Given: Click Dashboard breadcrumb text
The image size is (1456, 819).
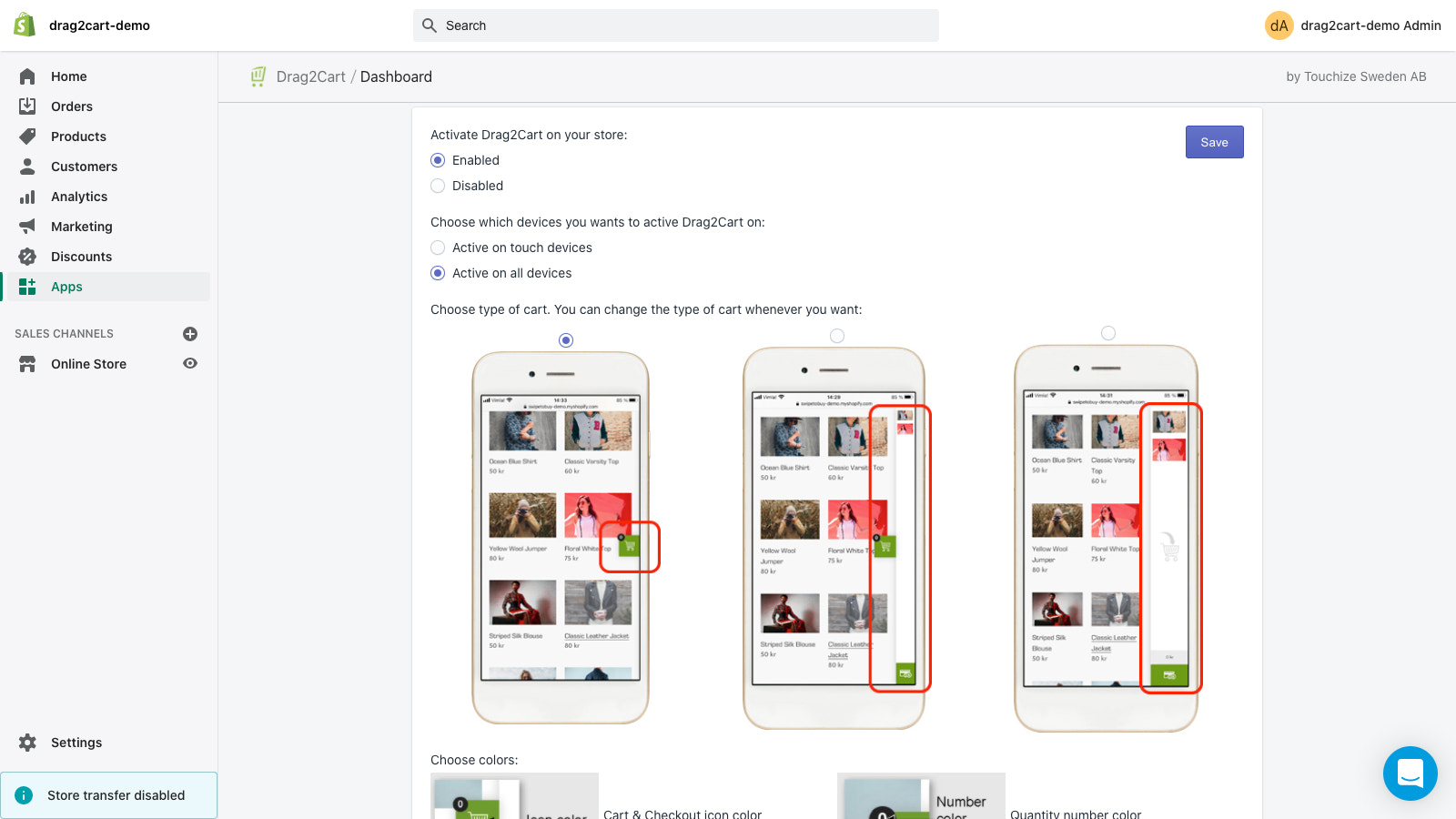Looking at the screenshot, I should coord(396,77).
